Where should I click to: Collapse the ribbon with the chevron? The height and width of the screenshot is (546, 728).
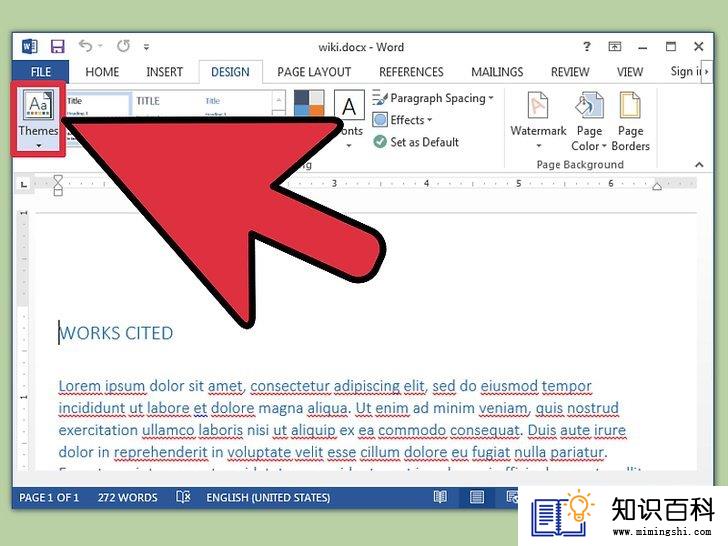pyautogui.click(x=699, y=164)
